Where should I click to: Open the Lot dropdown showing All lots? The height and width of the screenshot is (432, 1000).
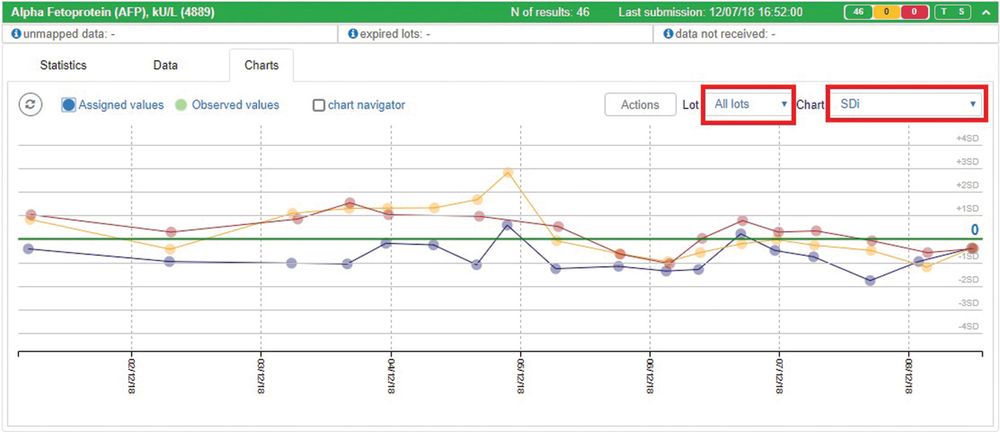pyautogui.click(x=749, y=104)
